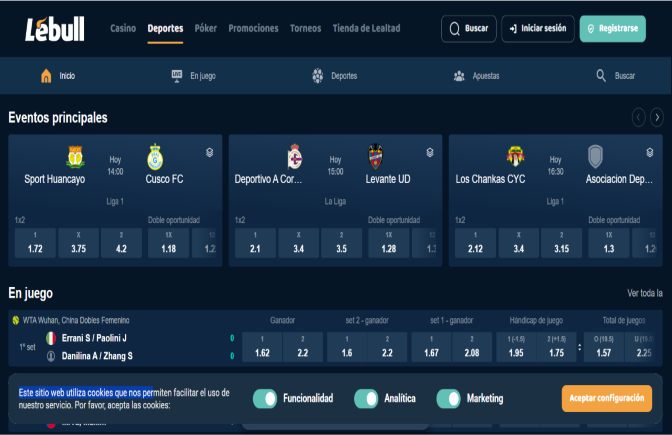Click the Cusco FC team crest
The image size is (672, 435).
click(155, 157)
